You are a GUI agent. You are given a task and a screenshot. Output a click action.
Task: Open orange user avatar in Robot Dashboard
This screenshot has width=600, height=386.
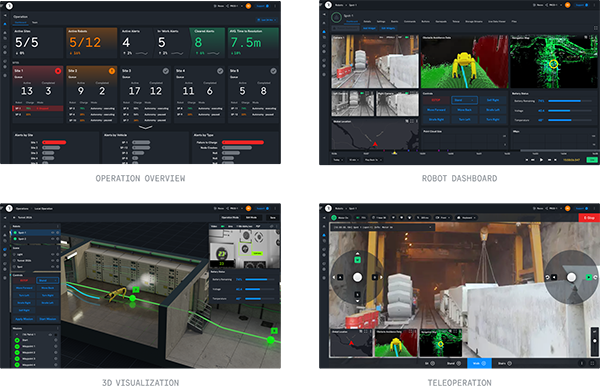point(567,5)
